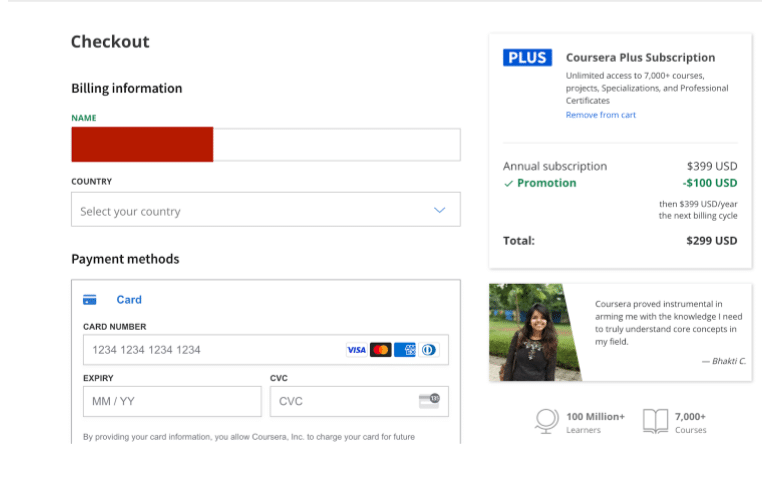The height and width of the screenshot is (484, 762).
Task: Click into the CVC input field
Action: (x=359, y=401)
